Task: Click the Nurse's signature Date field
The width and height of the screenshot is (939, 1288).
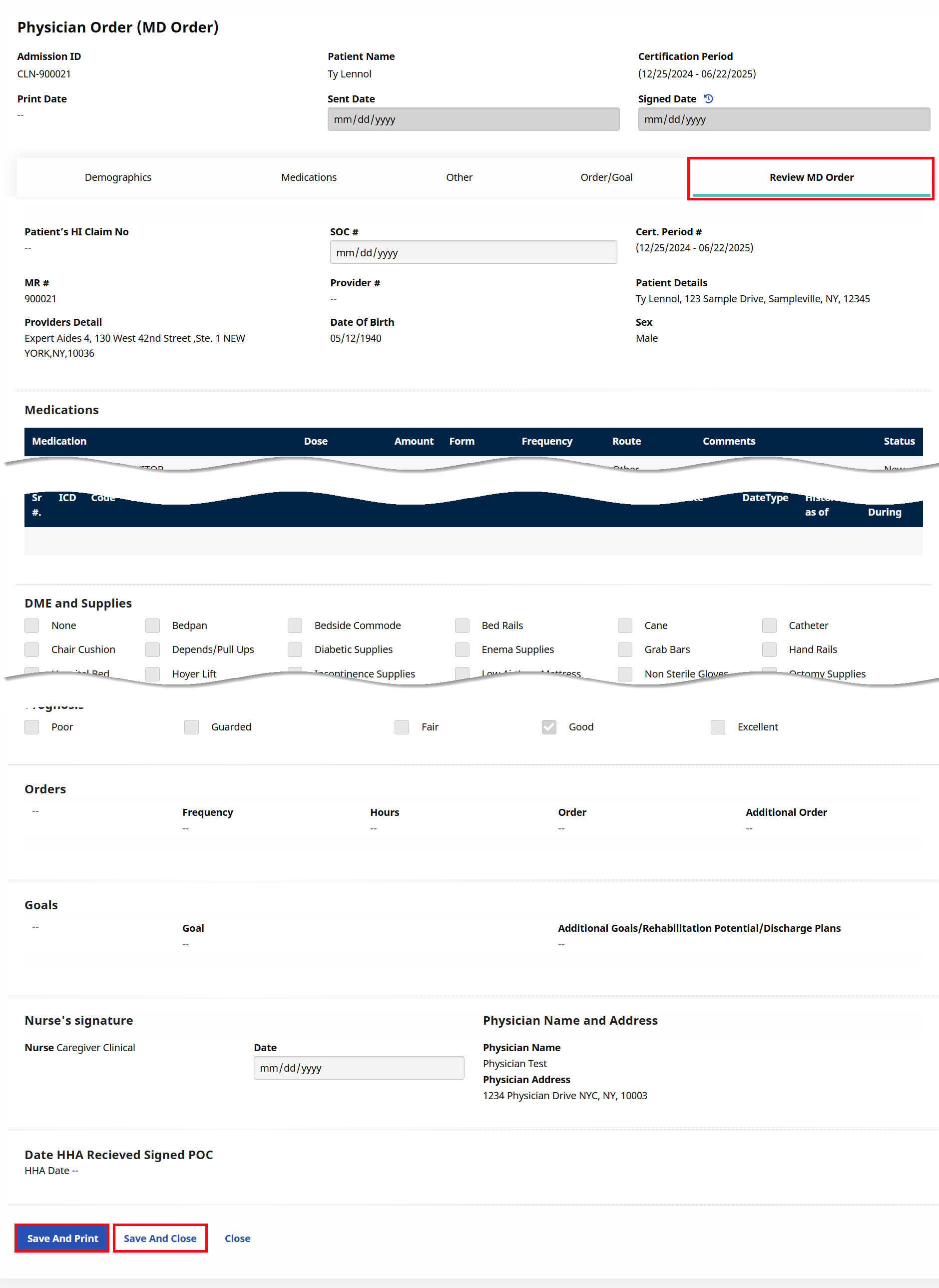Action: click(x=358, y=1068)
